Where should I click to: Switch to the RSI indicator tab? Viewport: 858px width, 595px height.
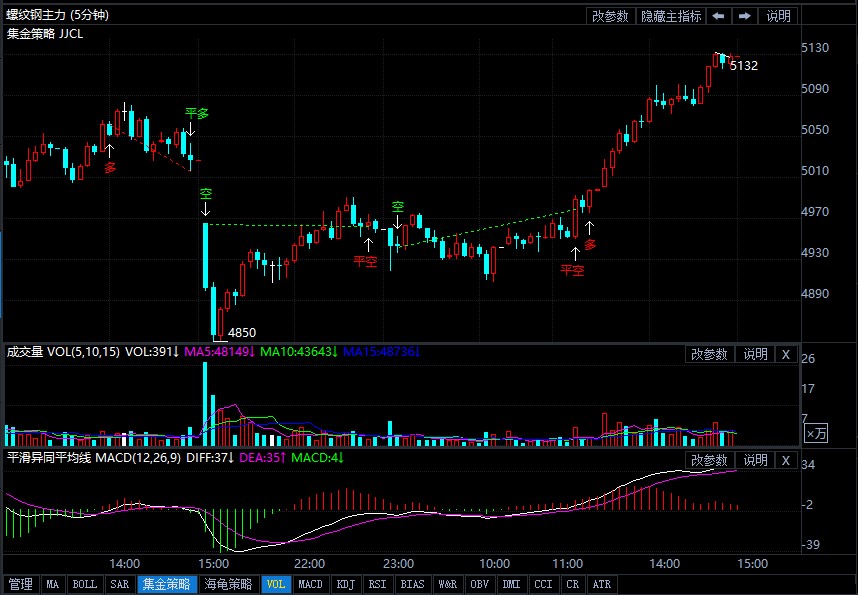click(x=378, y=584)
